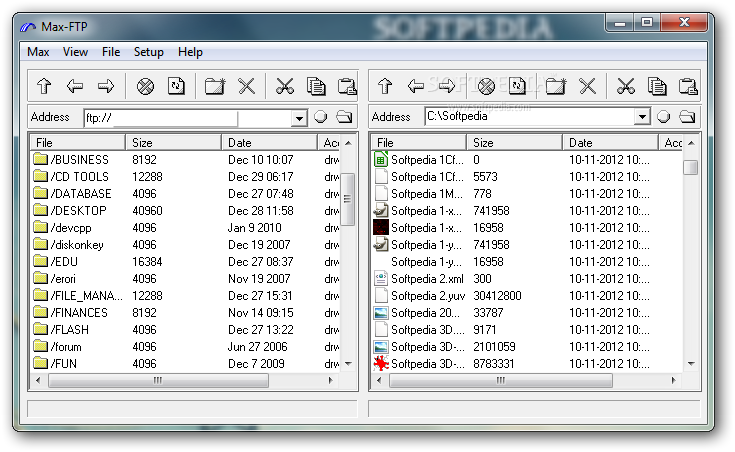This screenshot has width=735, height=452.
Task: Click the Stop icon in FTP pane toolbar
Action: click(145, 86)
